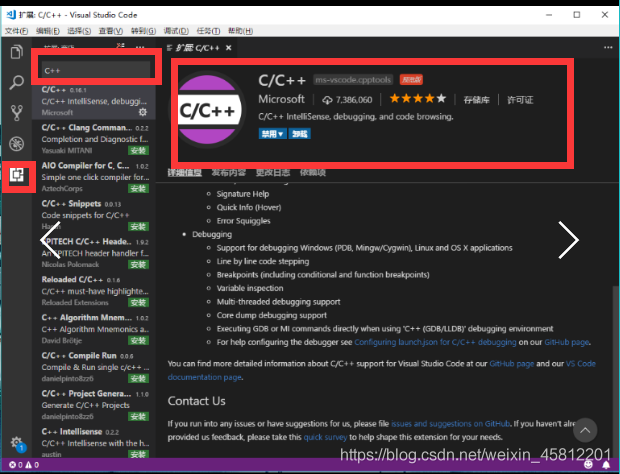
Task: Select C++ Intellisense extension row
Action: 94,442
